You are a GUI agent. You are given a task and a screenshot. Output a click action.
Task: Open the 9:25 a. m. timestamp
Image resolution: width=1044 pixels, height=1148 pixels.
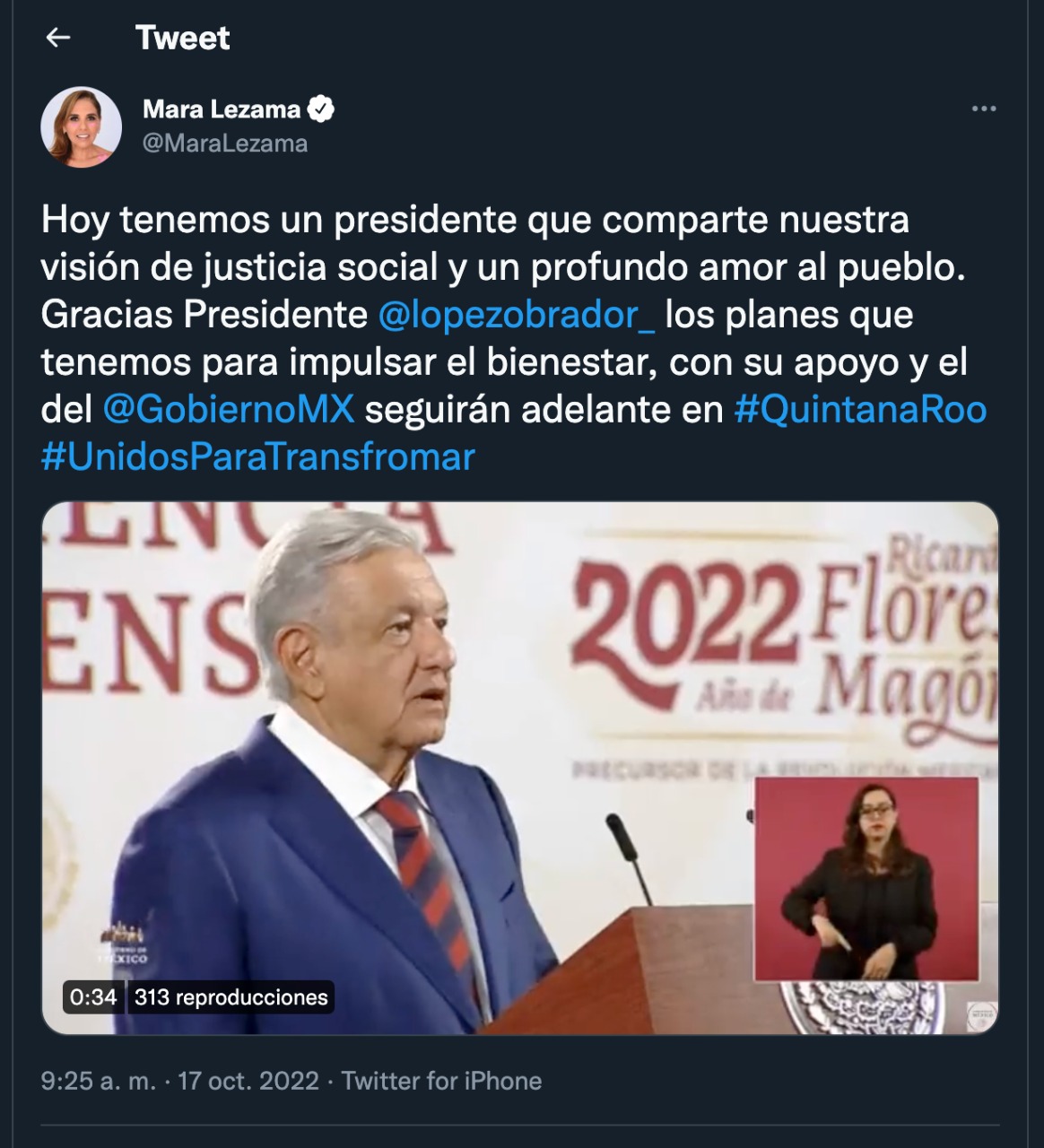[99, 1081]
